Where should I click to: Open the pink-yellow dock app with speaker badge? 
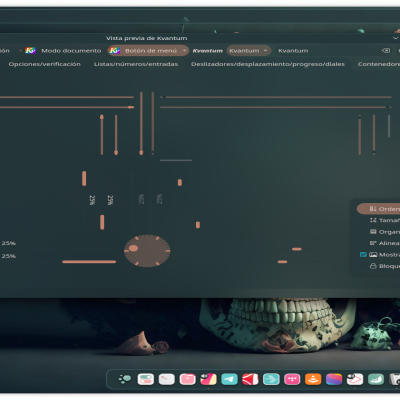pyautogui.click(x=208, y=379)
